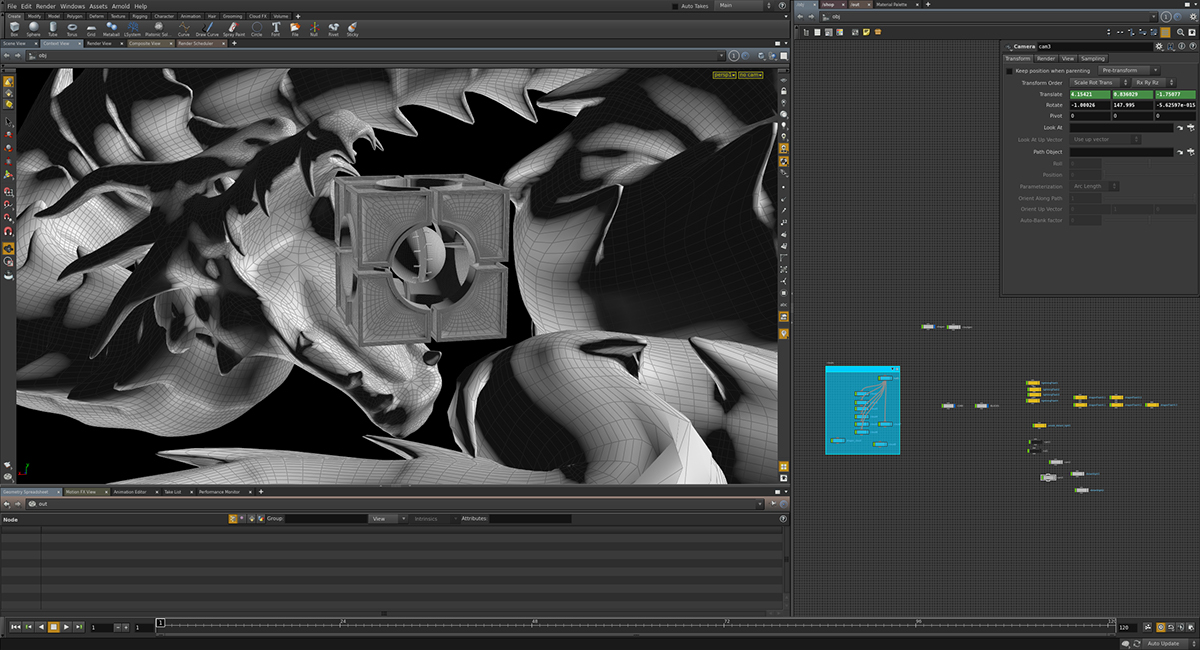Select the Spray Paint shelf tool
The image size is (1200, 650).
tap(233, 28)
